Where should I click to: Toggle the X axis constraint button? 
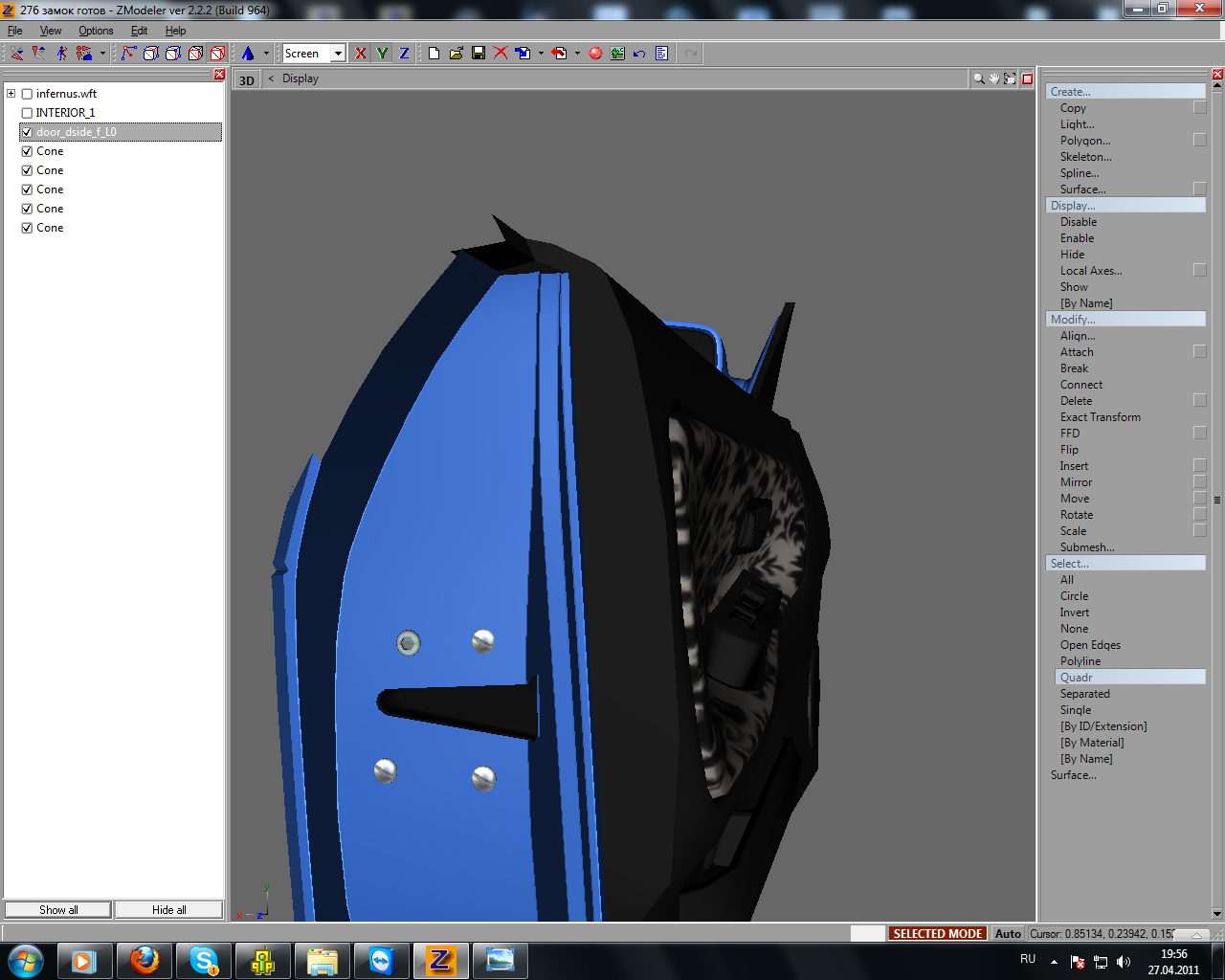(x=360, y=54)
